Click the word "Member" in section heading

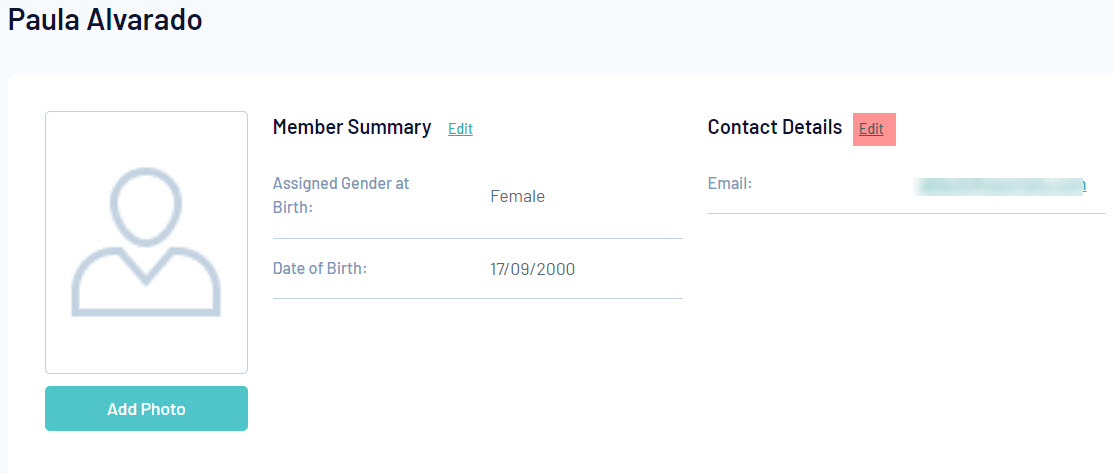[x=308, y=127]
